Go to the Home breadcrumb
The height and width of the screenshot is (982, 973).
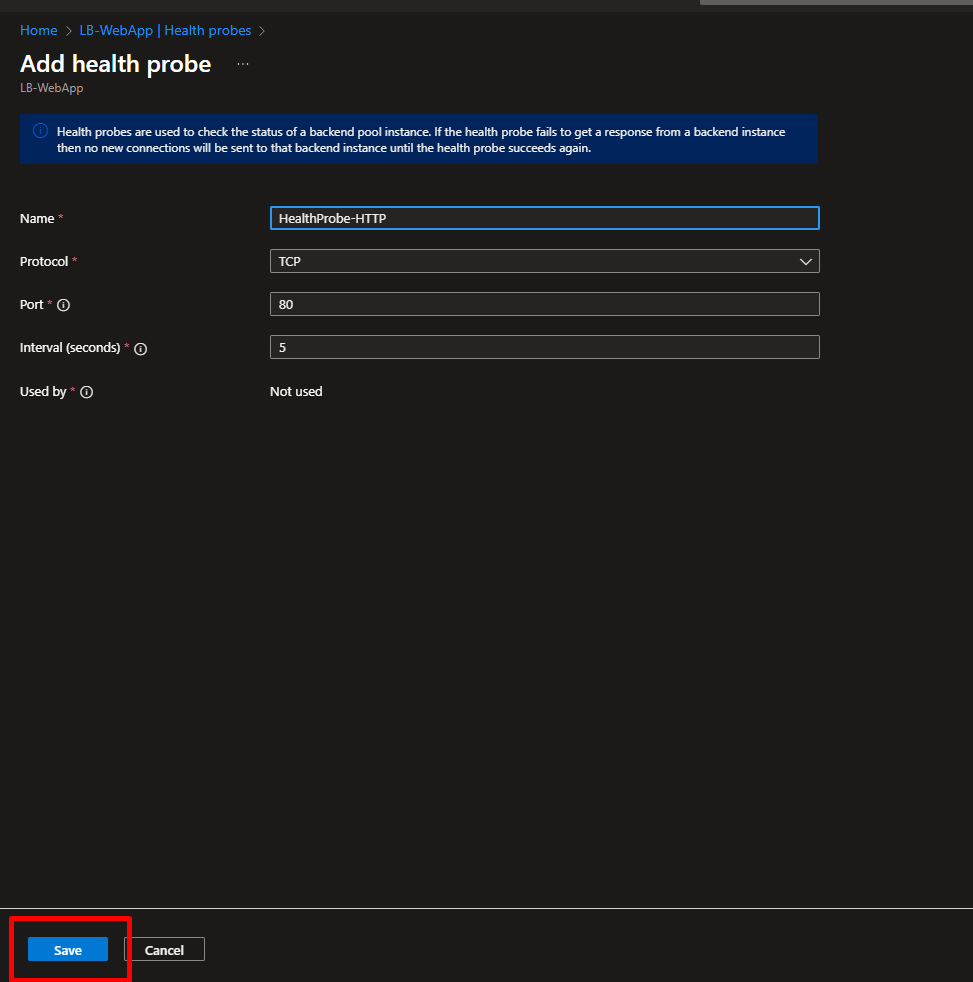tap(38, 31)
